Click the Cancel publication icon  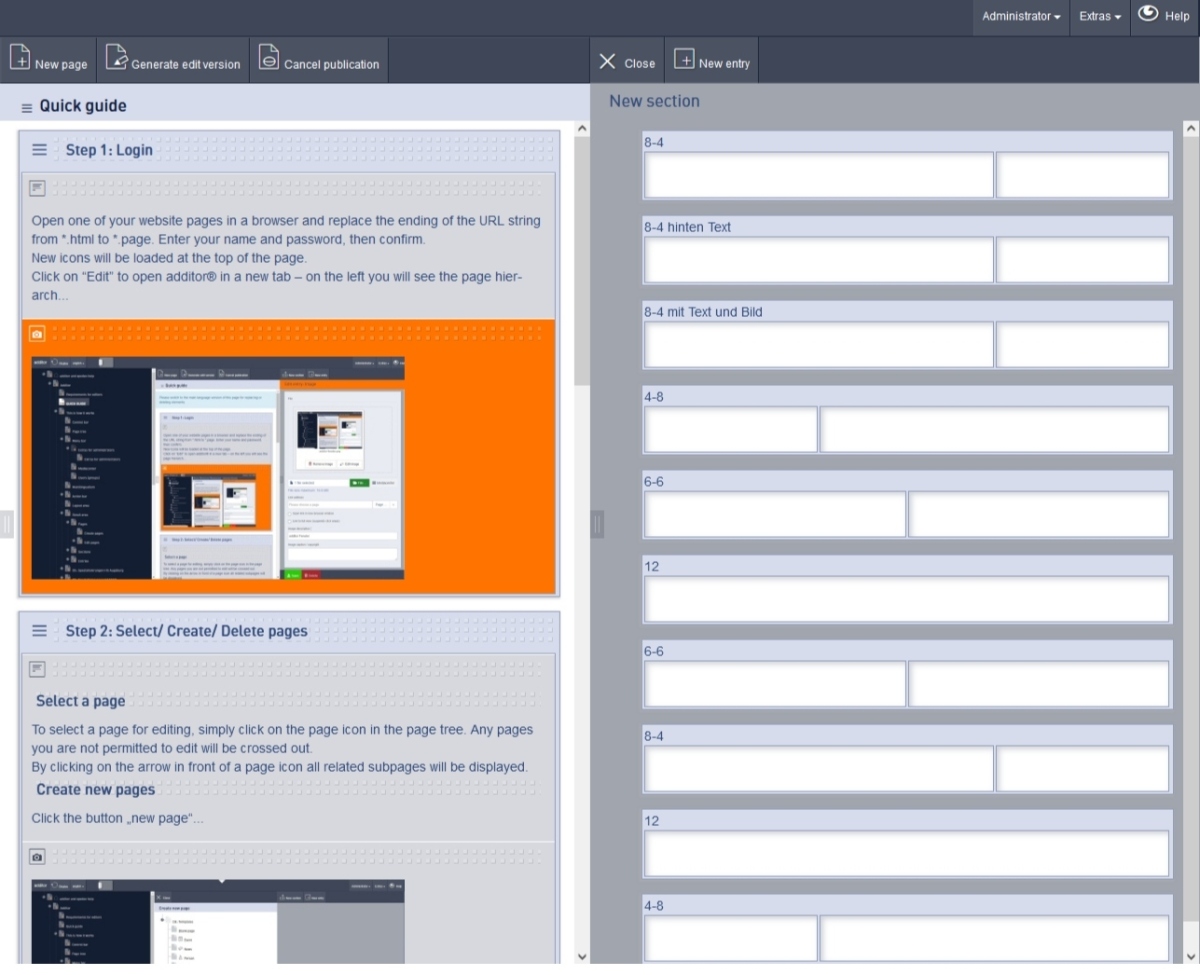click(x=268, y=58)
